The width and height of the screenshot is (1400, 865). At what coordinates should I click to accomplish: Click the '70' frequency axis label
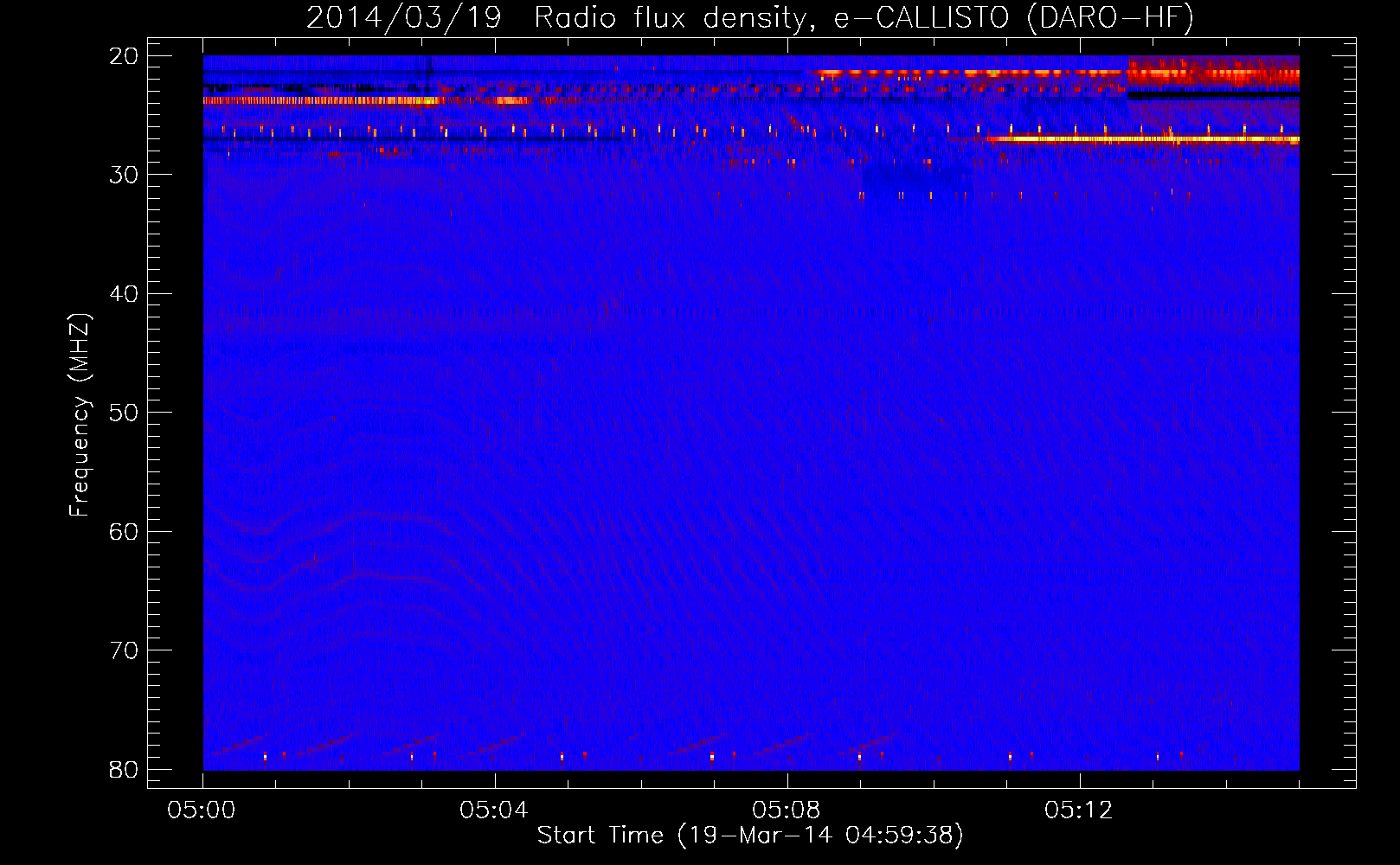pyautogui.click(x=125, y=650)
